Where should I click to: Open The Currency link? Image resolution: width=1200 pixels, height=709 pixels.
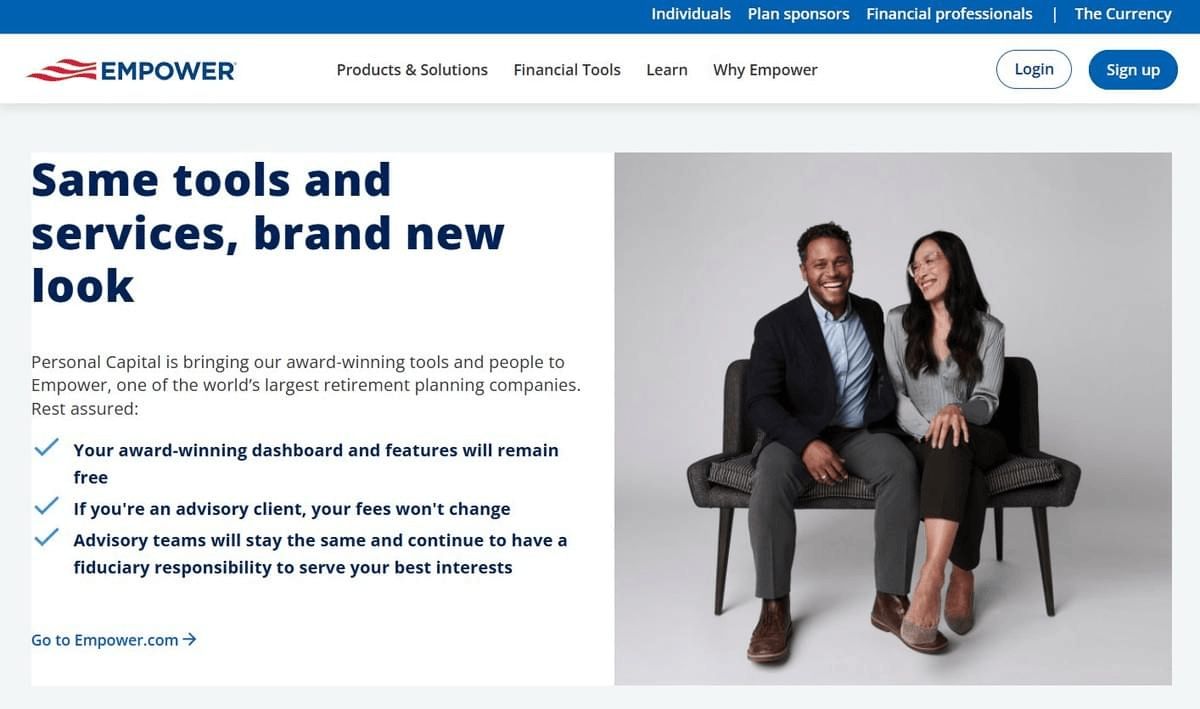[x=1123, y=14]
